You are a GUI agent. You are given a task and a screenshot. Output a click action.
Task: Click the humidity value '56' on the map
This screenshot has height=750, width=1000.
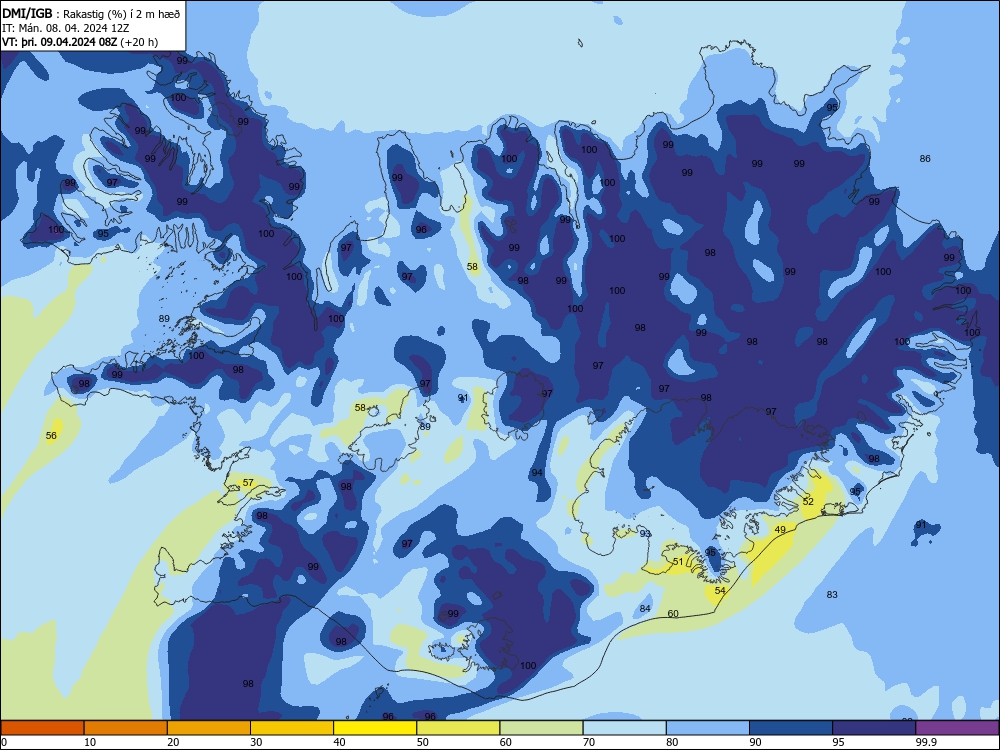(x=51, y=436)
